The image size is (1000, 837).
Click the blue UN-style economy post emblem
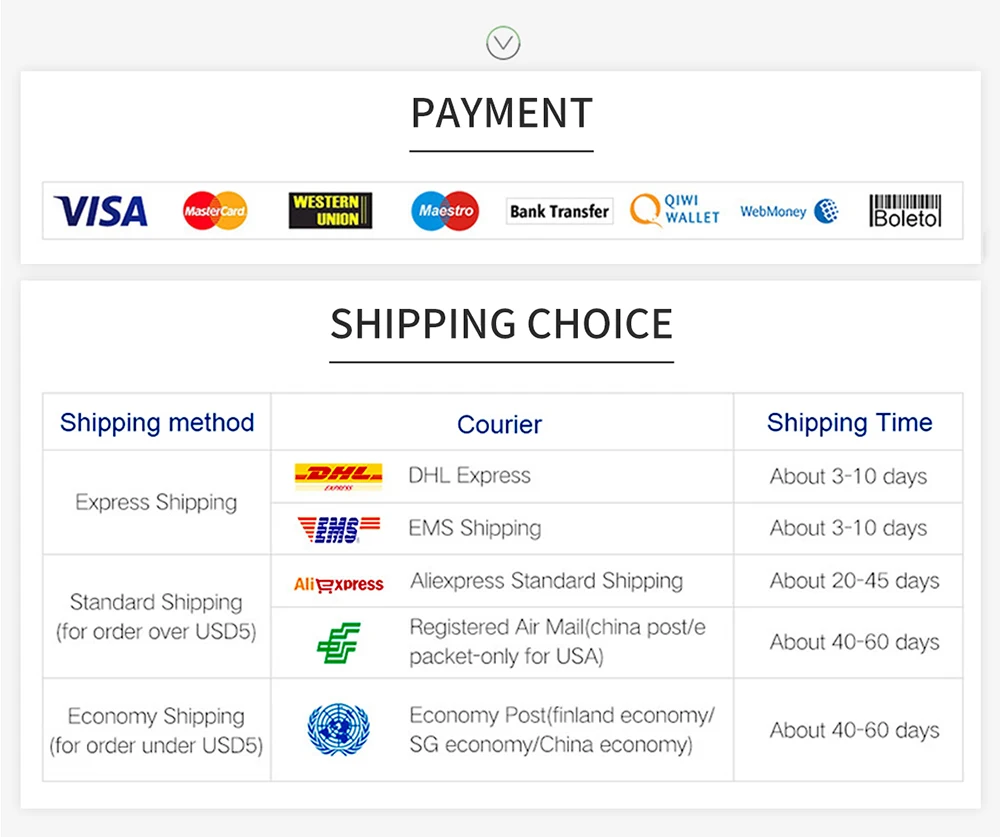(x=338, y=729)
